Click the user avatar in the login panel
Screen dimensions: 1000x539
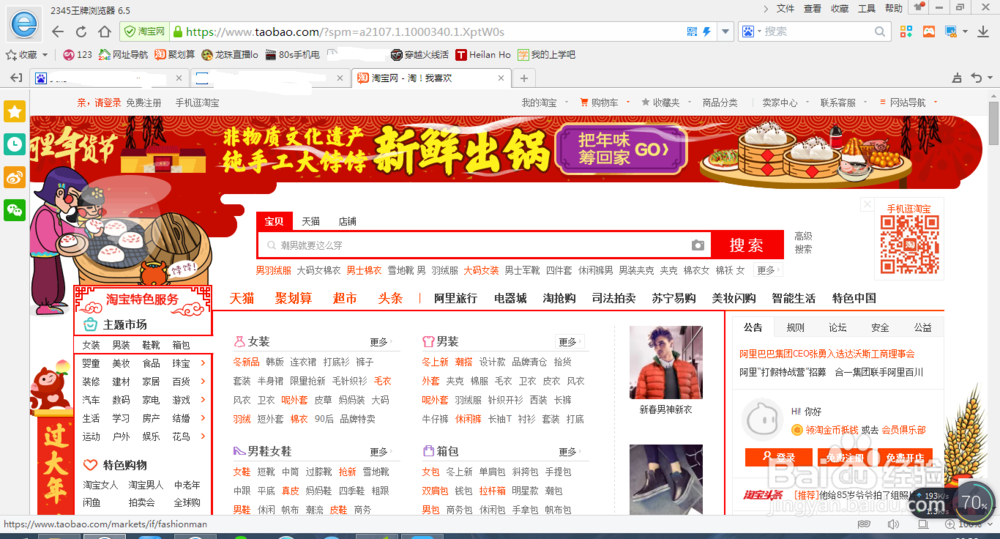(761, 420)
